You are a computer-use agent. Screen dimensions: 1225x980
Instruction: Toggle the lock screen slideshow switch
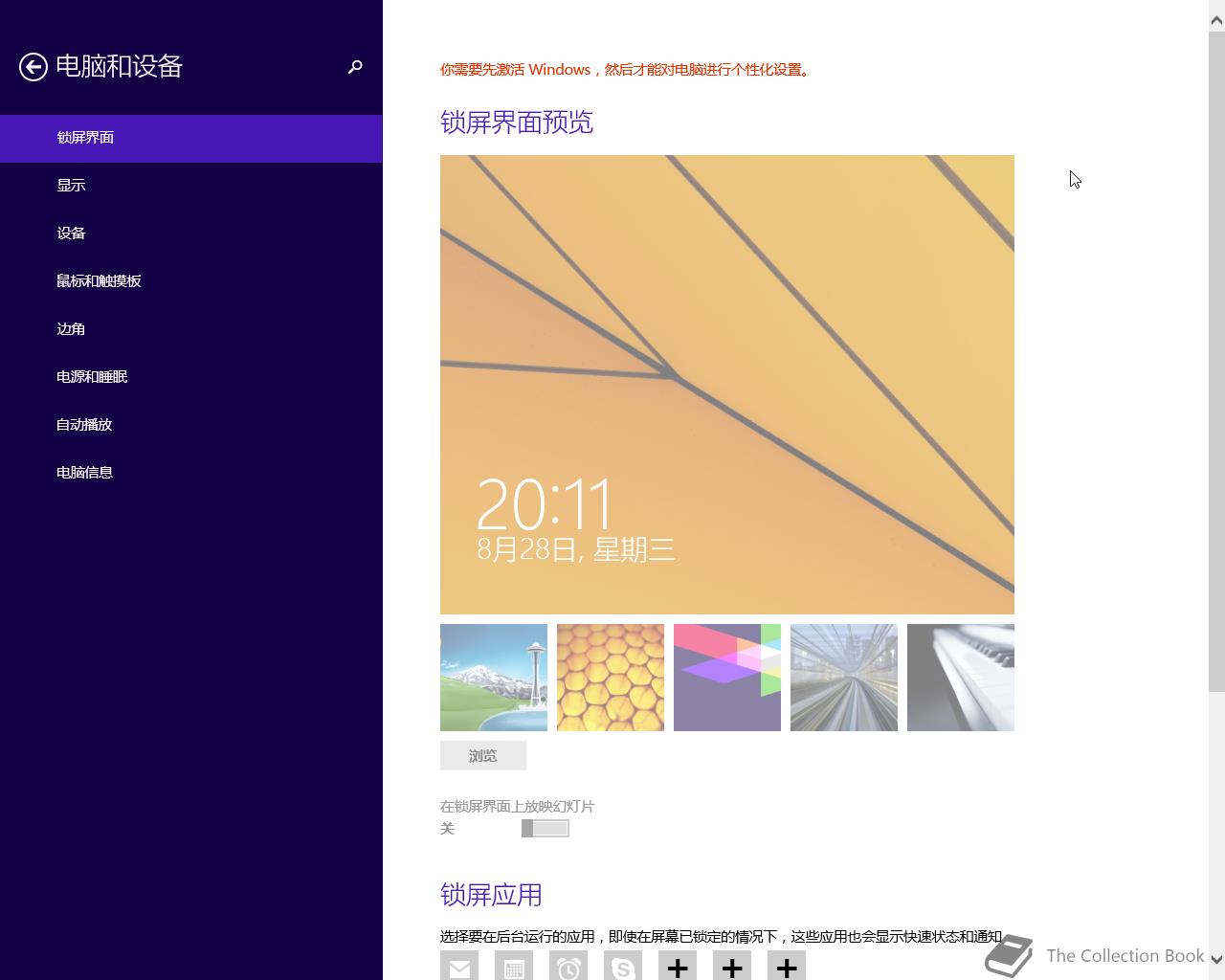(546, 829)
